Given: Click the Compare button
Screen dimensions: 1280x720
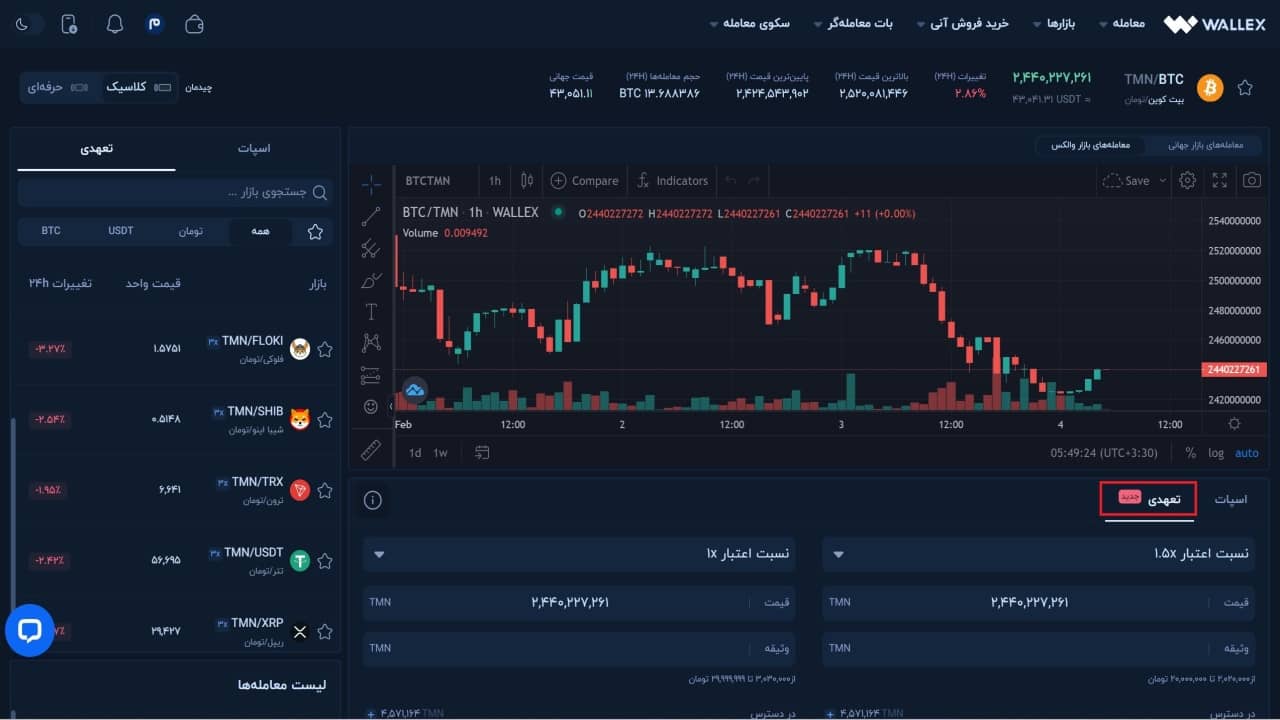Looking at the screenshot, I should click(585, 181).
